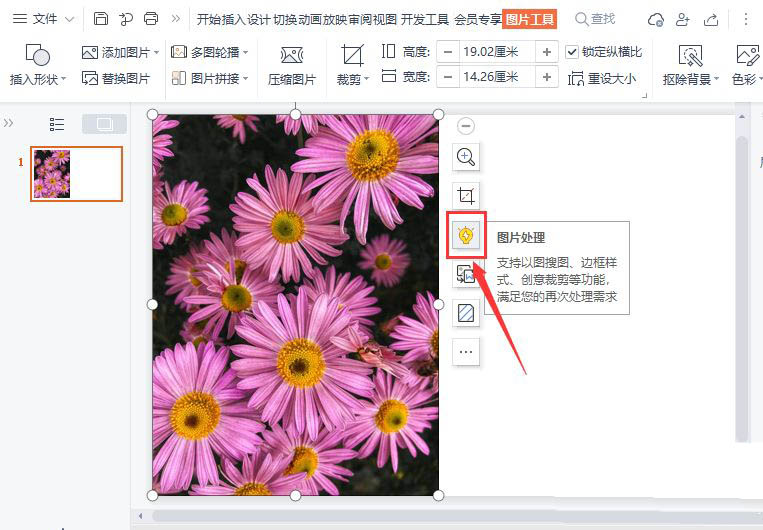Screen dimensions: 763x530
Task: Toggle the 锁定纵横比 checkbox
Action: tap(572, 52)
